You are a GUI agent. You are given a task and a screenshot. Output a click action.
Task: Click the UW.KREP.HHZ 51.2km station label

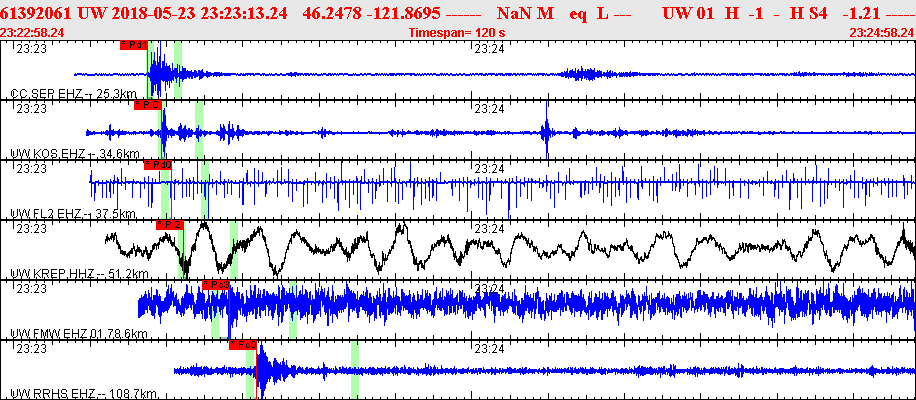click(79, 274)
